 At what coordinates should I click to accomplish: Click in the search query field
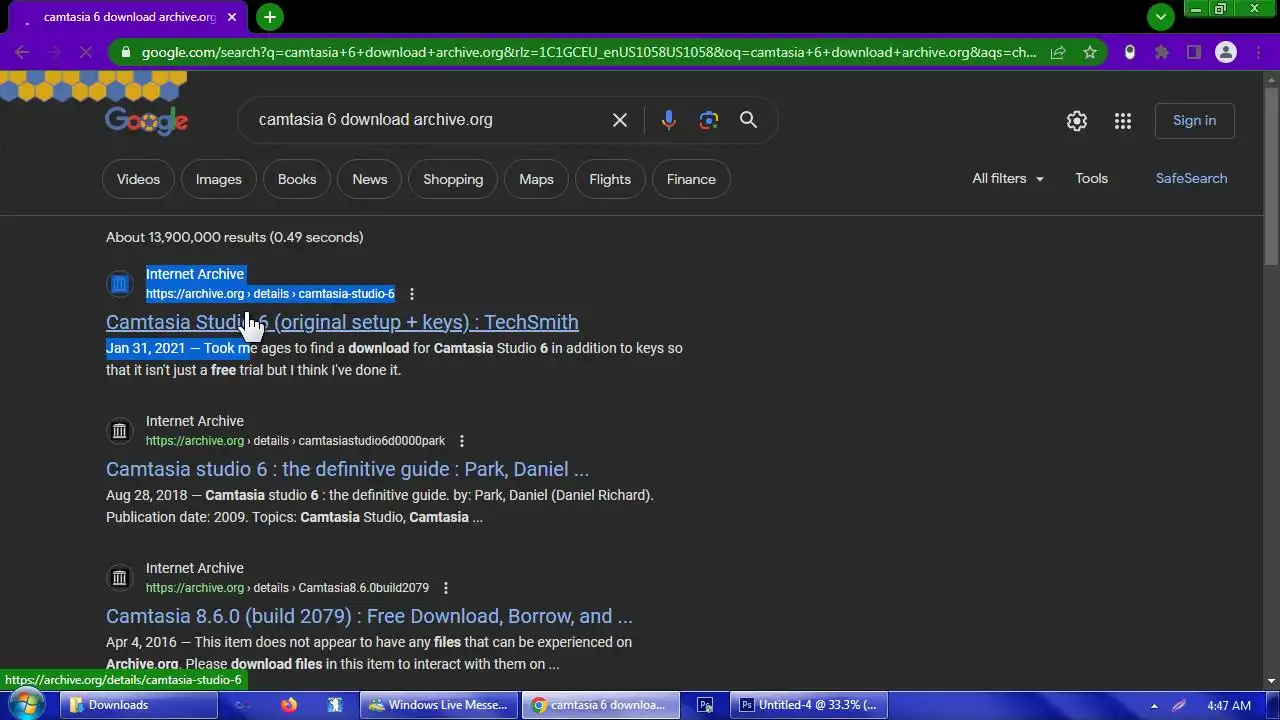[425, 120]
